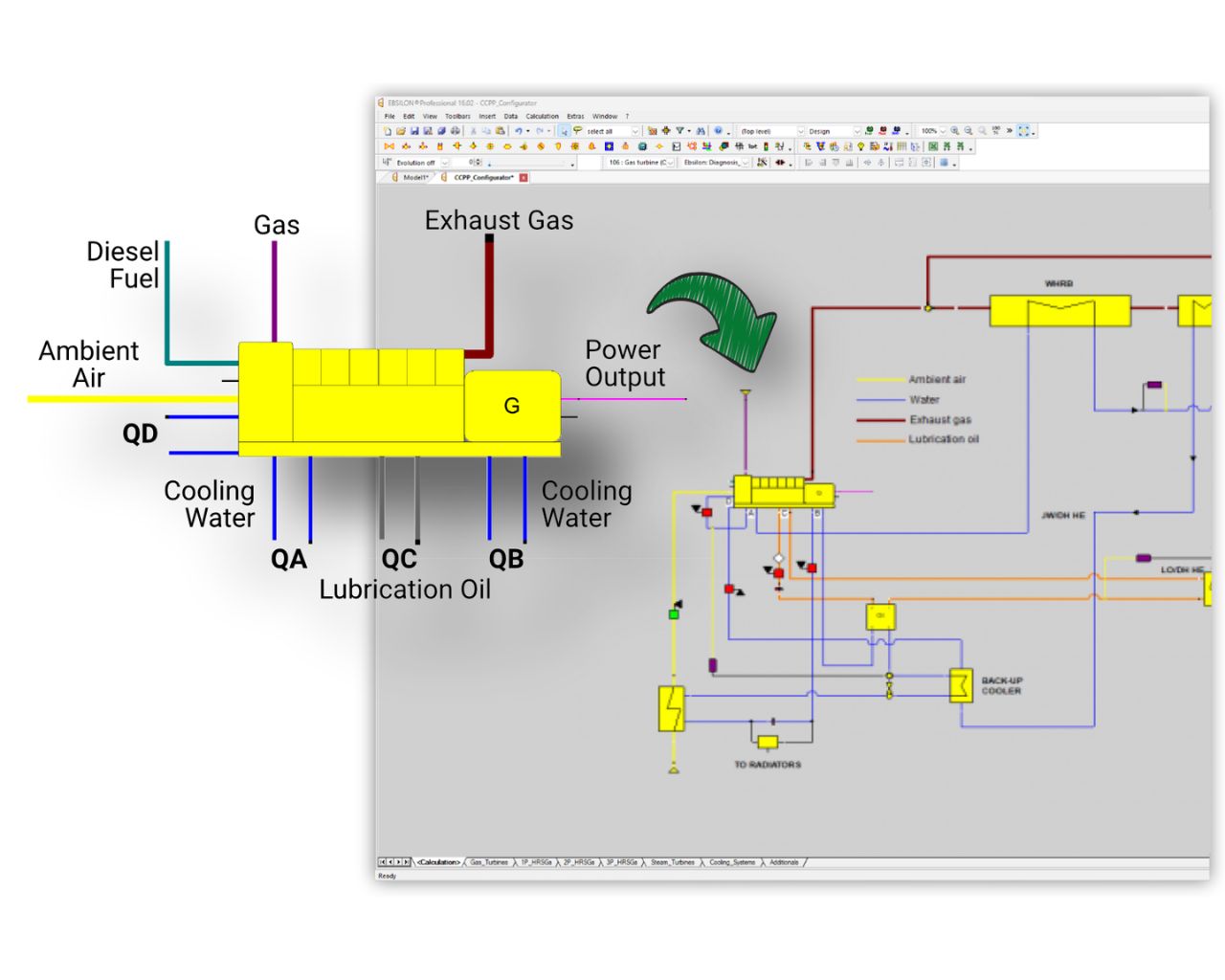This screenshot has height=980, width=1225.
Task: Switch to the Model1 document tab
Action: pos(415,177)
